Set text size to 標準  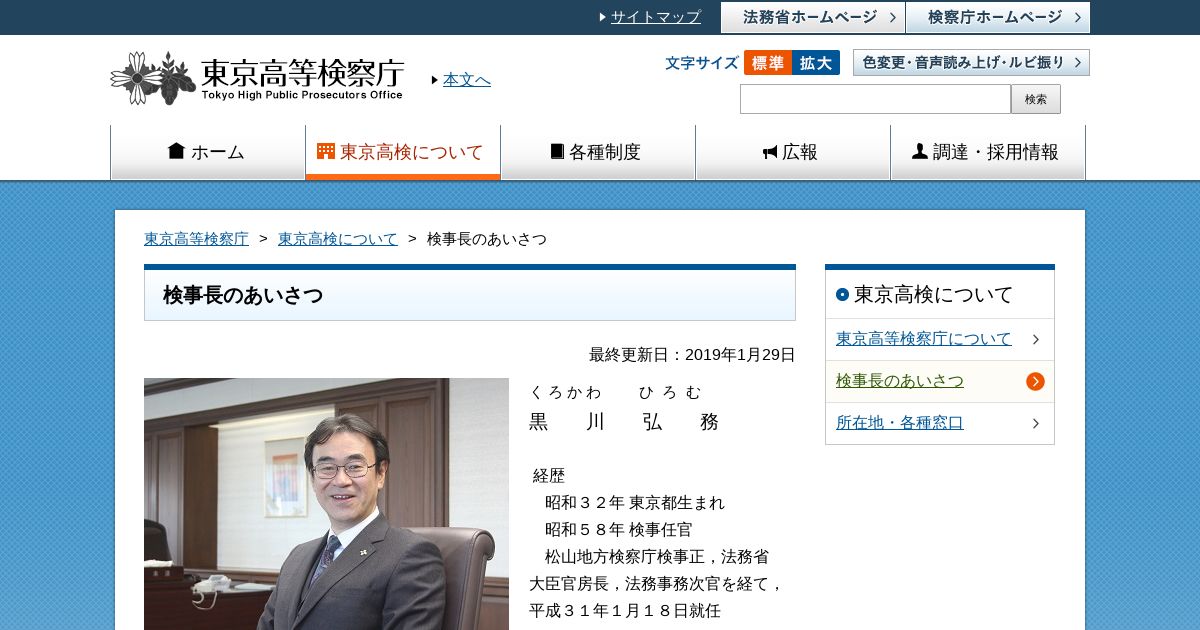(768, 63)
